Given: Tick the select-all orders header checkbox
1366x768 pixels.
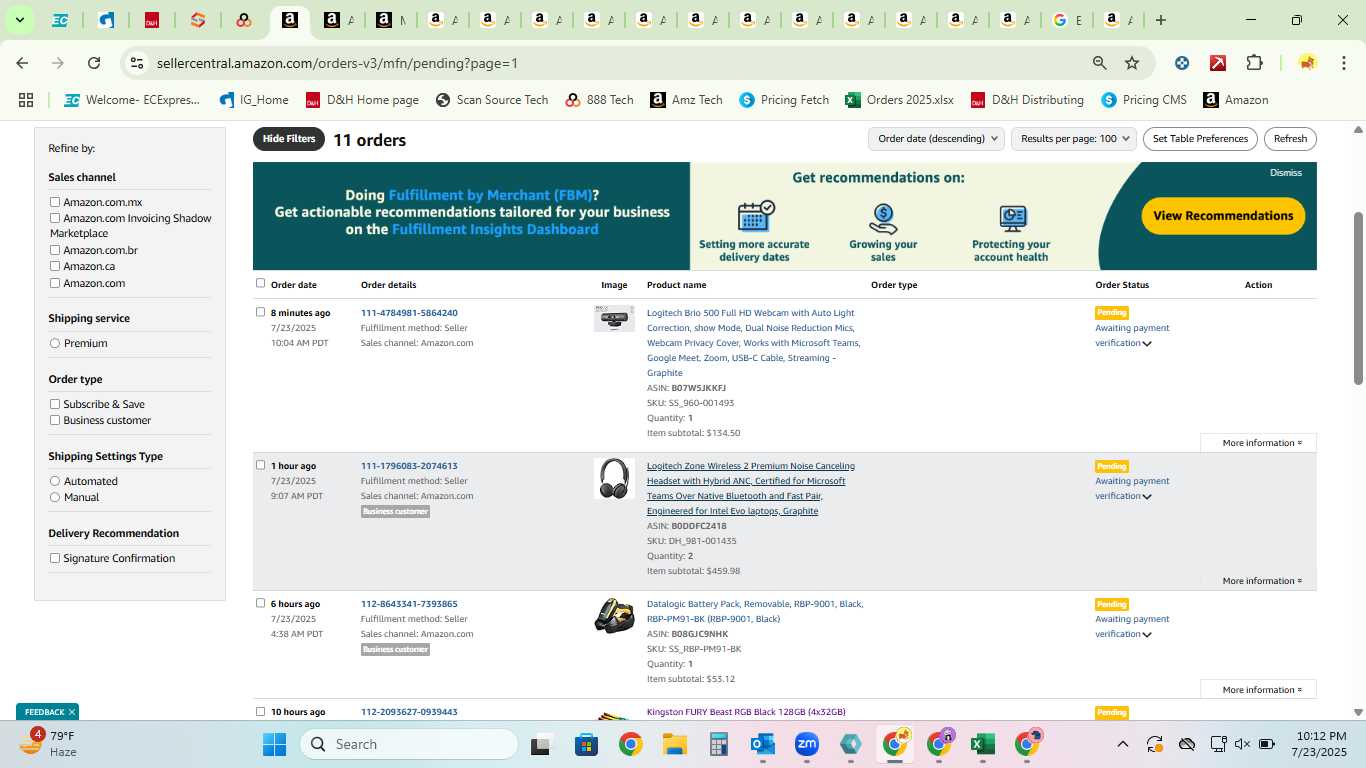Looking at the screenshot, I should [x=261, y=283].
